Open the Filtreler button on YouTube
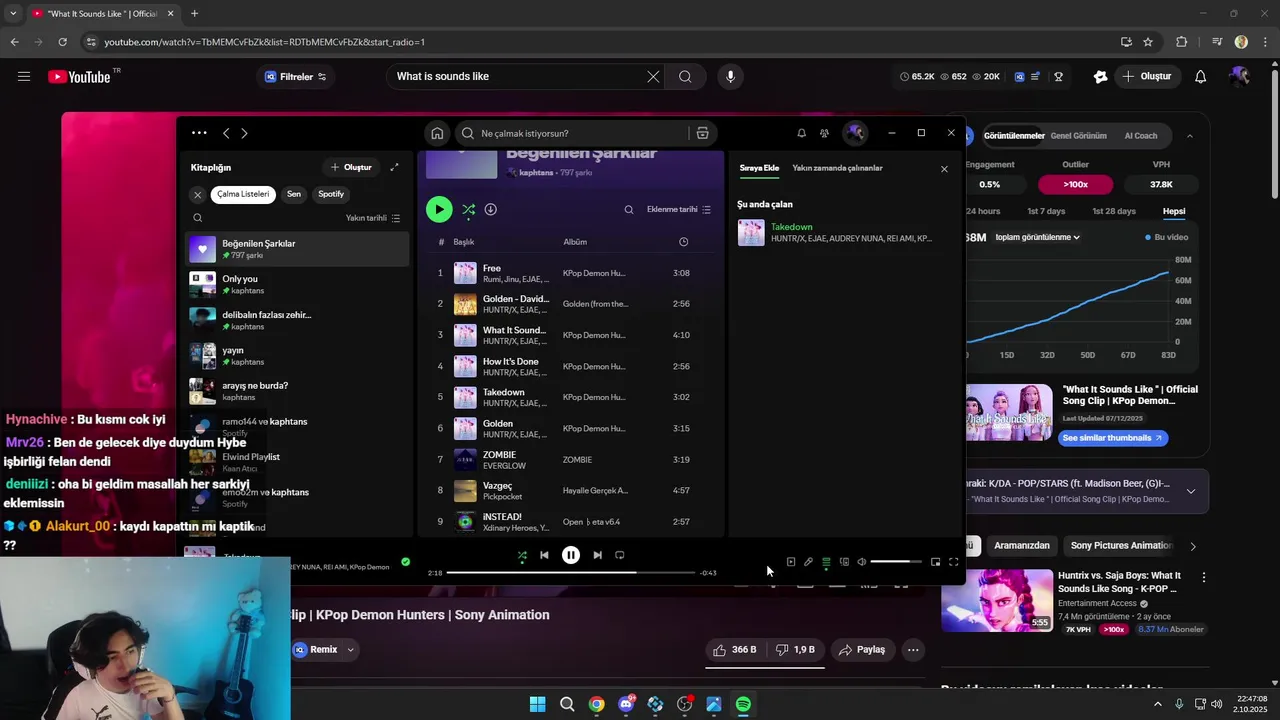Image resolution: width=1280 pixels, height=720 pixels. (295, 77)
